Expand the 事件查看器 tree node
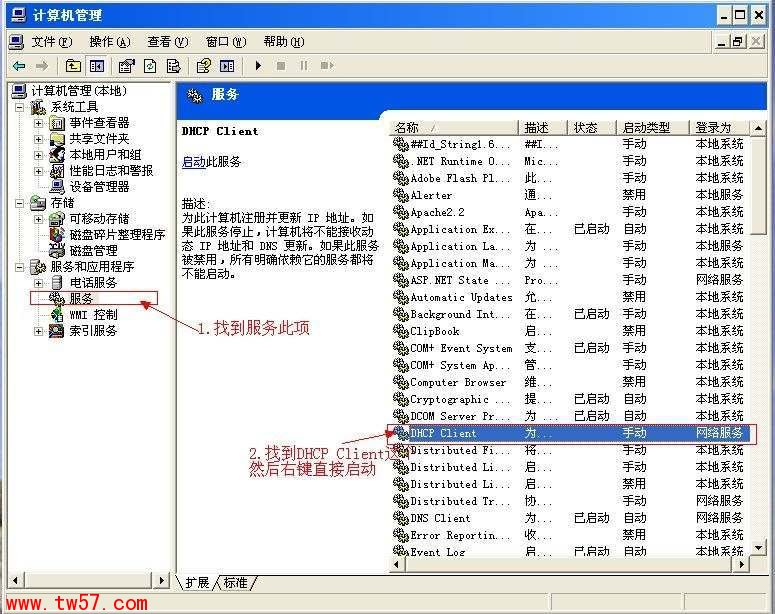This screenshot has height=614, width=775. tap(39, 123)
